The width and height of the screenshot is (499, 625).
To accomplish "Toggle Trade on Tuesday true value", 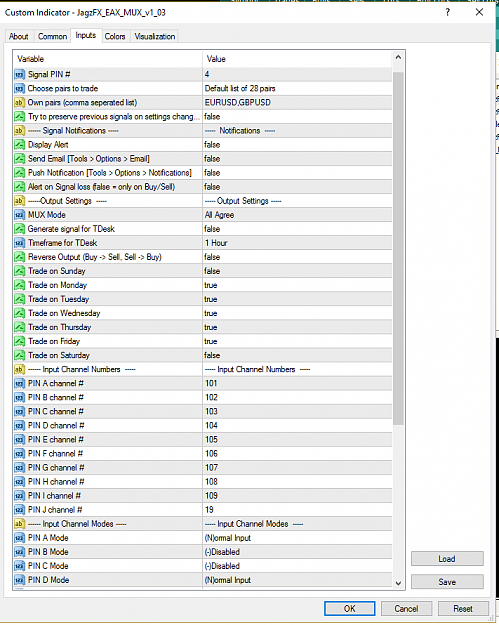I will tap(297, 299).
